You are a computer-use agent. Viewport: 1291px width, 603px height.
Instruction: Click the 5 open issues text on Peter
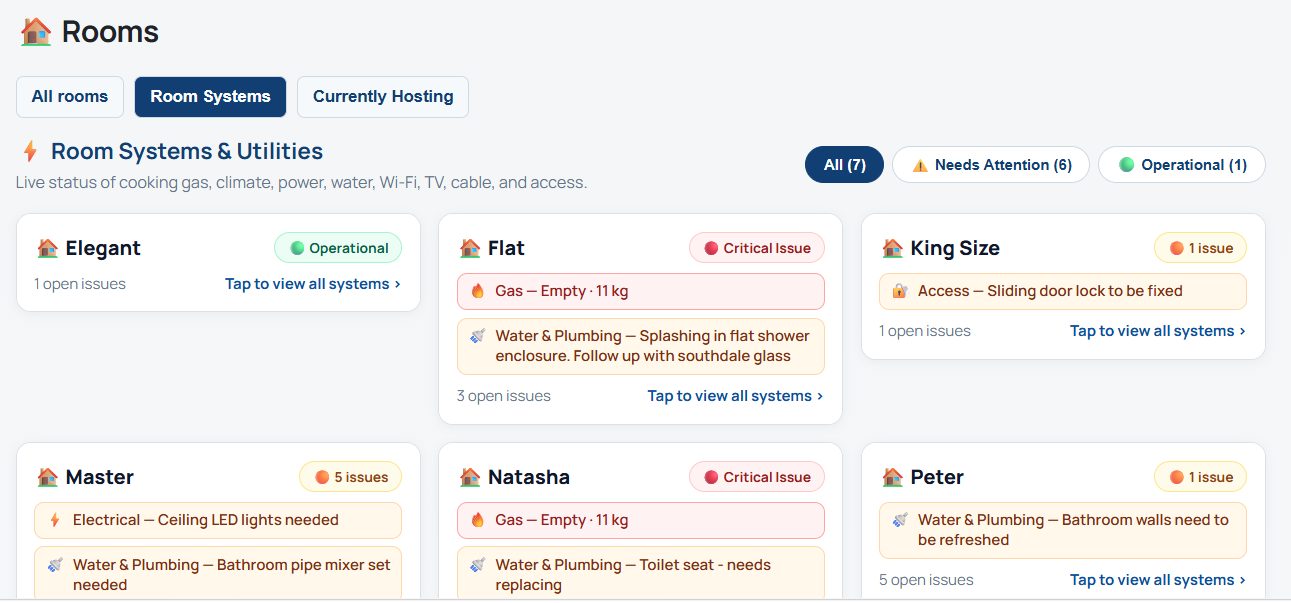(926, 580)
